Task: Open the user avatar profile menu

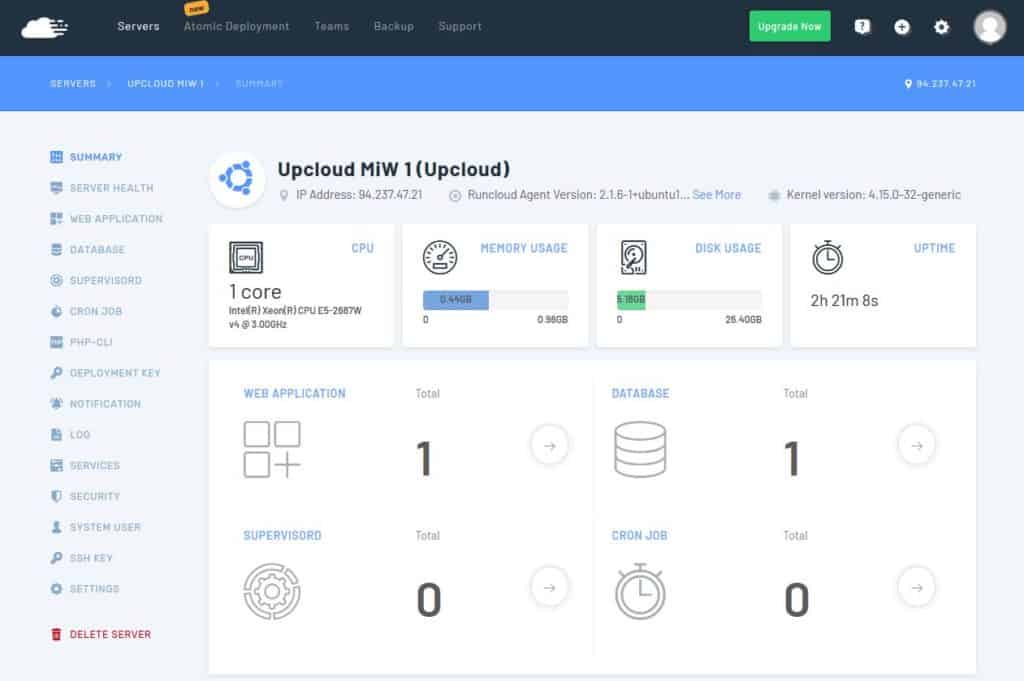Action: (989, 27)
